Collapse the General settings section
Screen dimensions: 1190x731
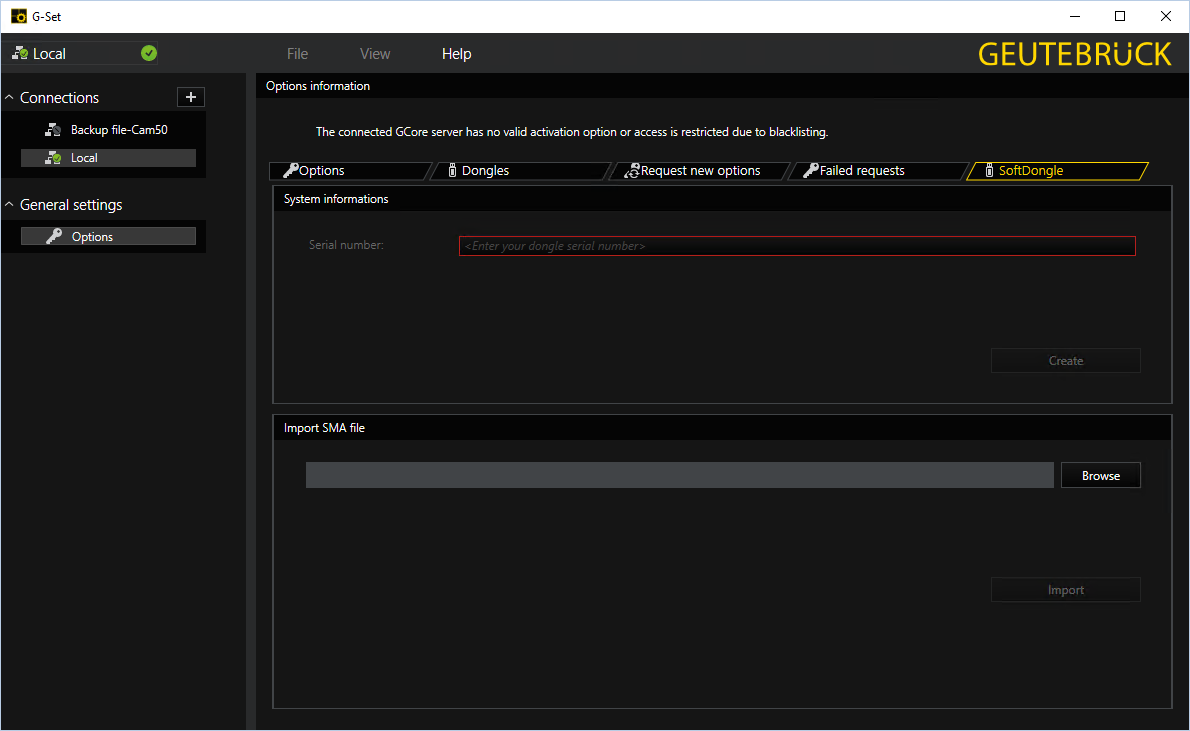(x=10, y=205)
